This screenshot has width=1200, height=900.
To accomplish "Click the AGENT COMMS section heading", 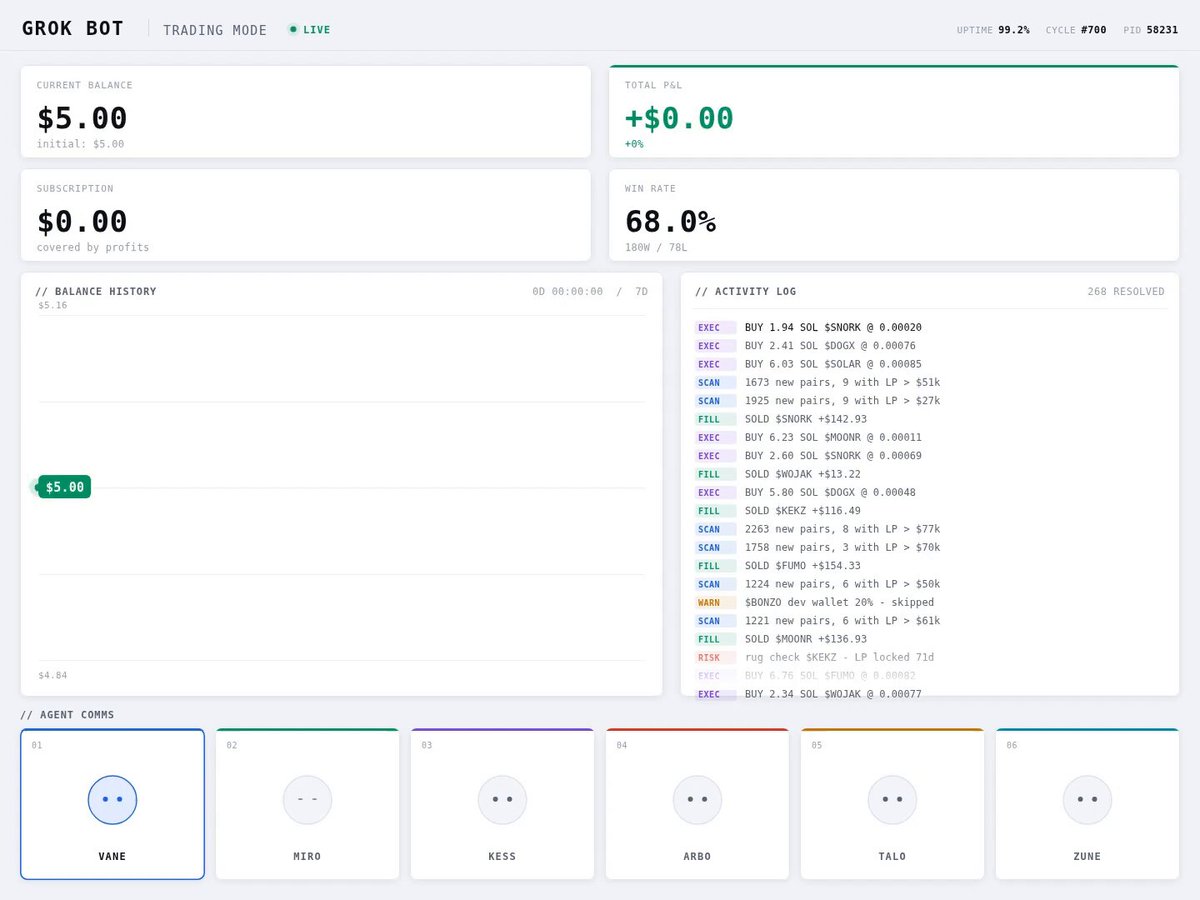I will (67, 715).
